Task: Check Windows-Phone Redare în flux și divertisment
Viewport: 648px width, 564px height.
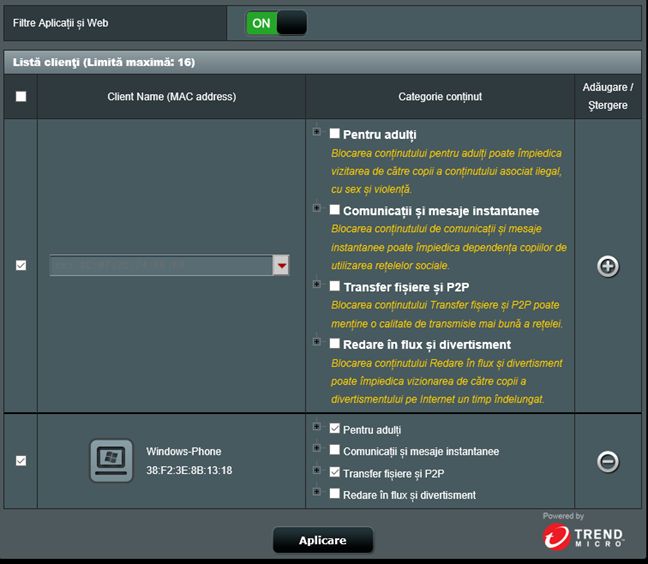Action: [335, 493]
